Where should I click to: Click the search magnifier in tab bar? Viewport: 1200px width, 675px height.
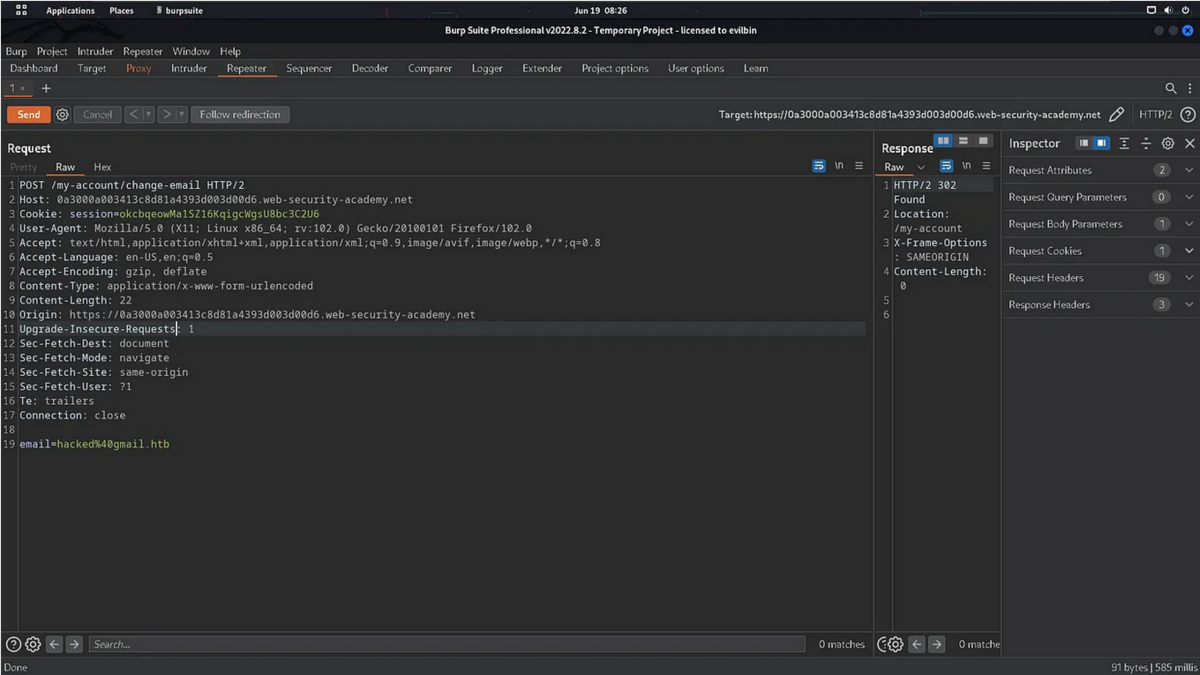tap(1171, 89)
